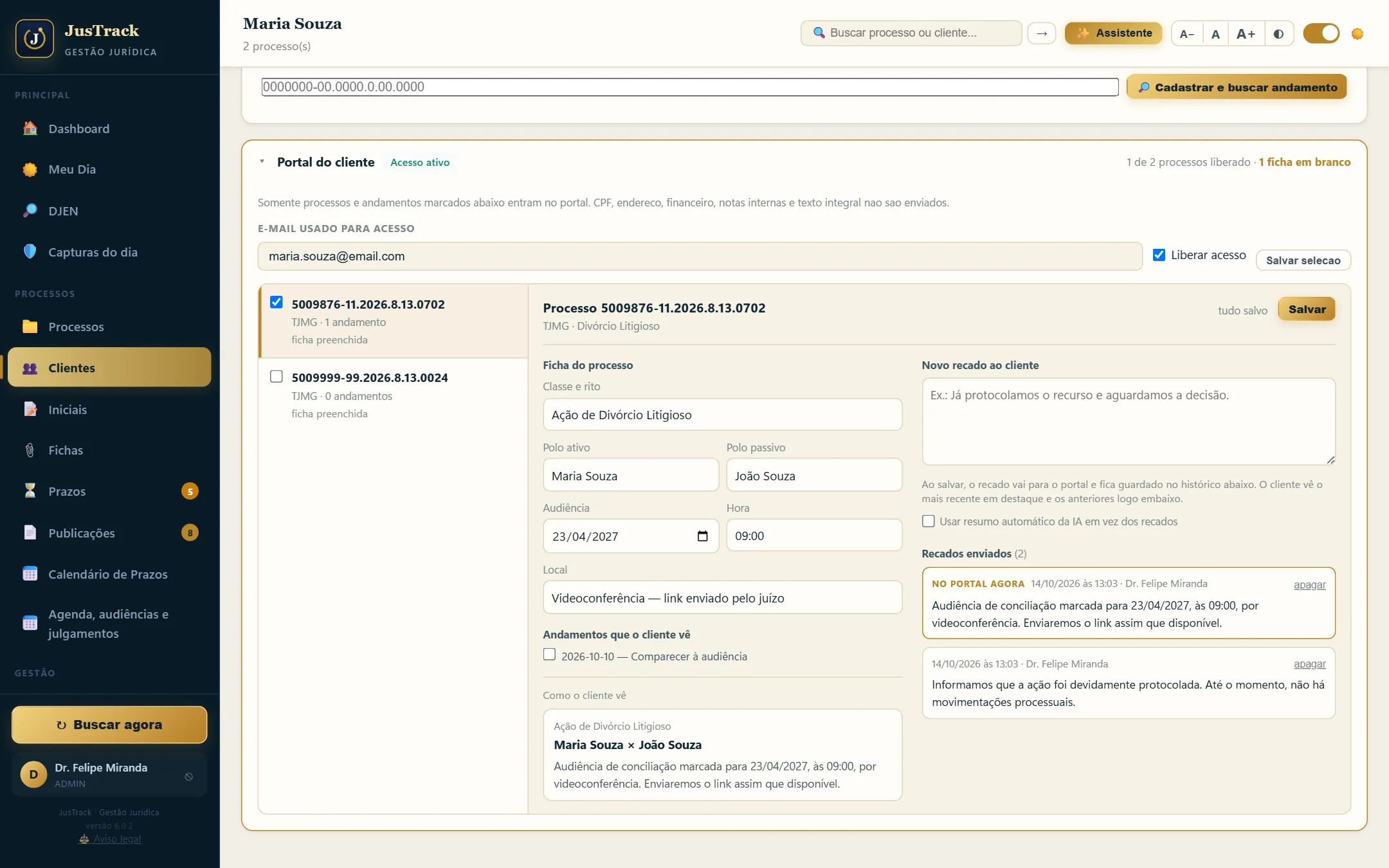Click the arrow button next to search
Viewport: 1389px width, 868px height.
tap(1042, 33)
